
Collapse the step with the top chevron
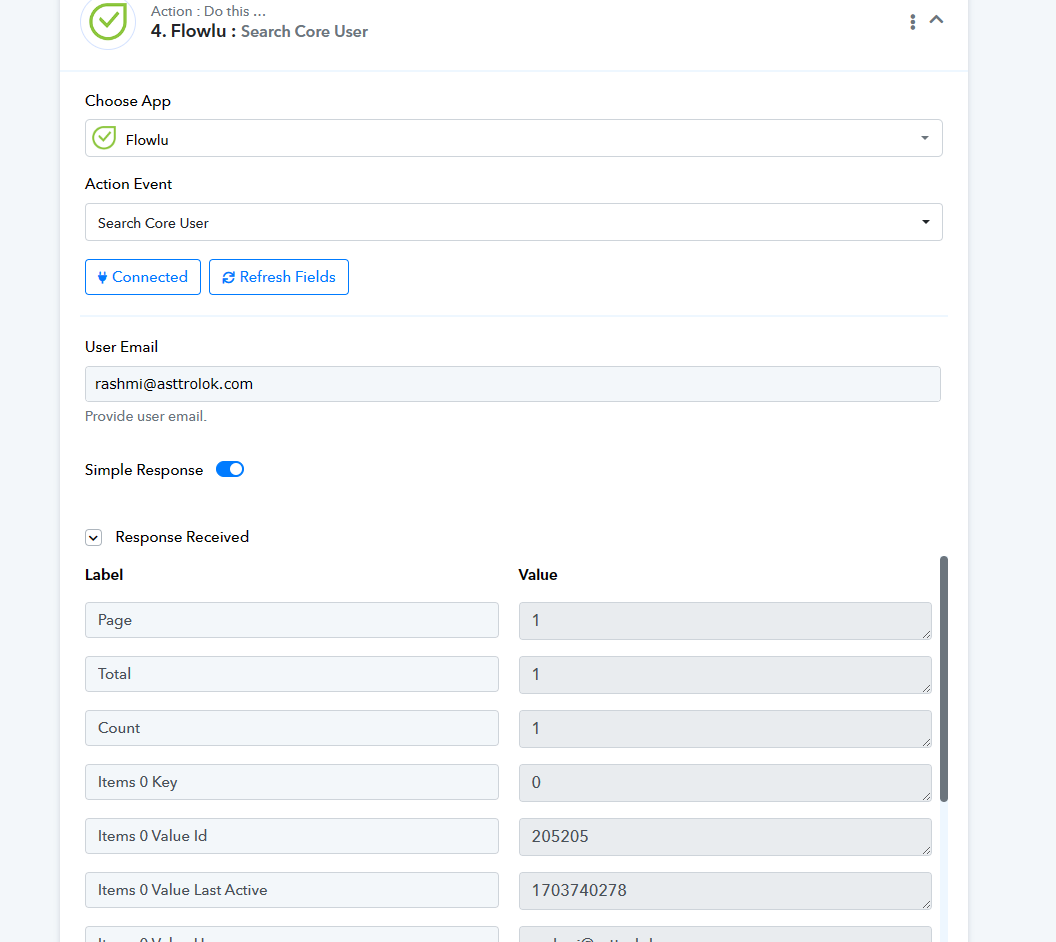click(936, 20)
